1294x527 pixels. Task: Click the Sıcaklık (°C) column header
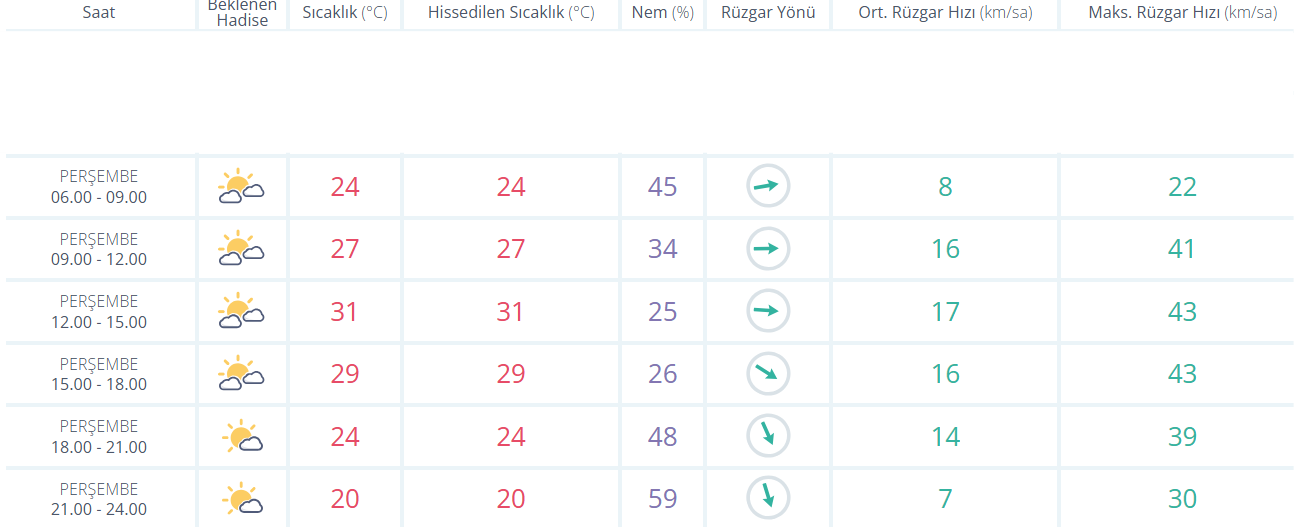(345, 13)
